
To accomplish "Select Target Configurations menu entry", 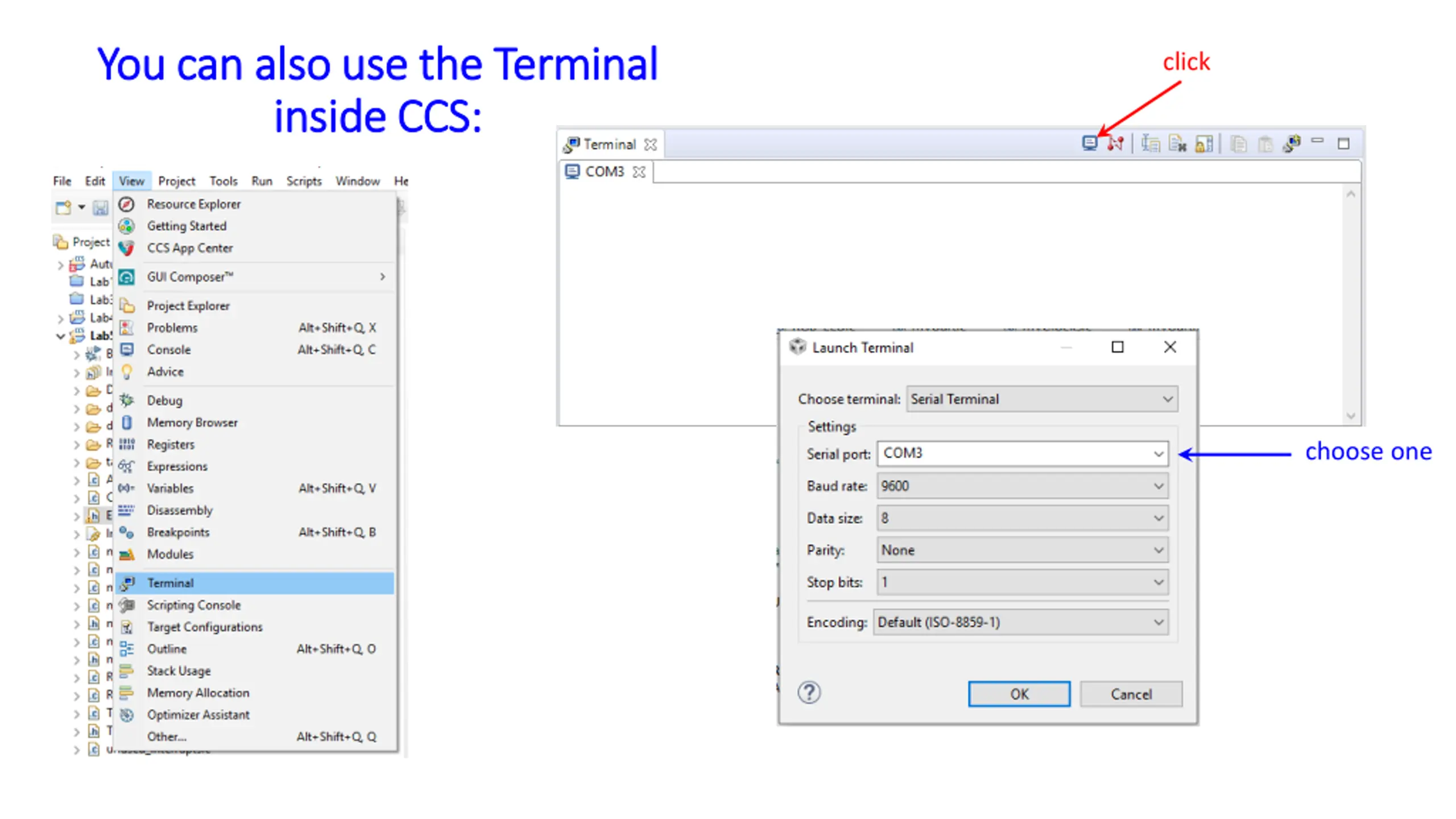I will [255, 627].
